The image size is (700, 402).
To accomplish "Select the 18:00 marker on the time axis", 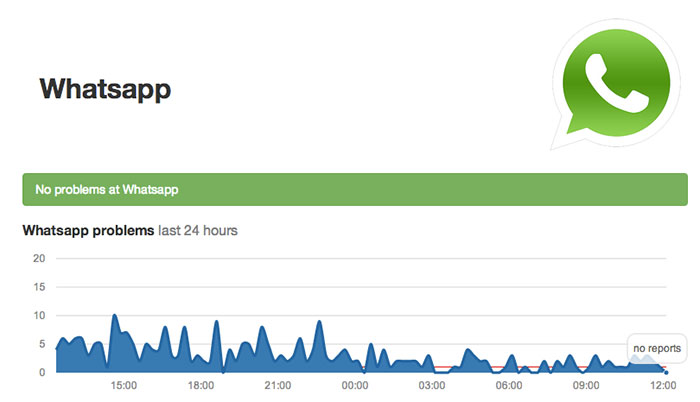I will point(201,385).
